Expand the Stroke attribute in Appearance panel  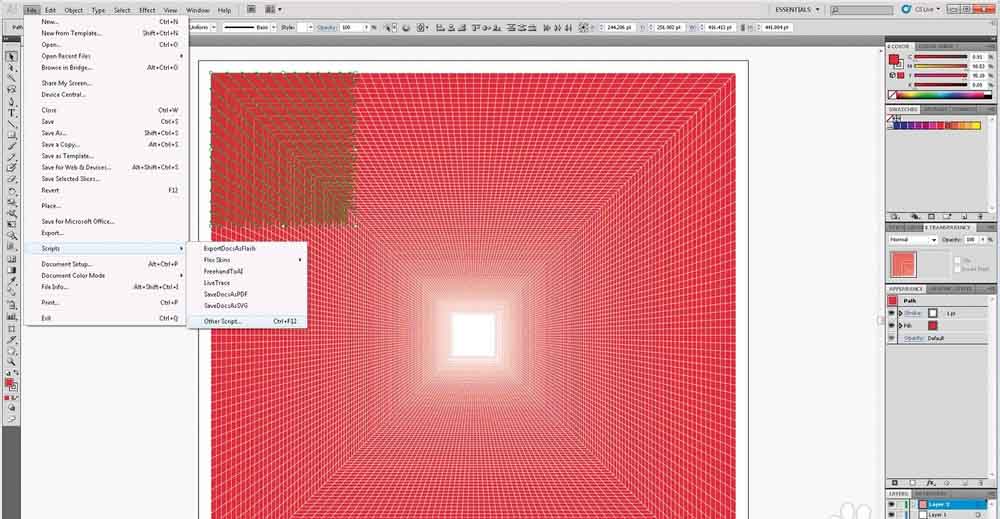pos(901,313)
